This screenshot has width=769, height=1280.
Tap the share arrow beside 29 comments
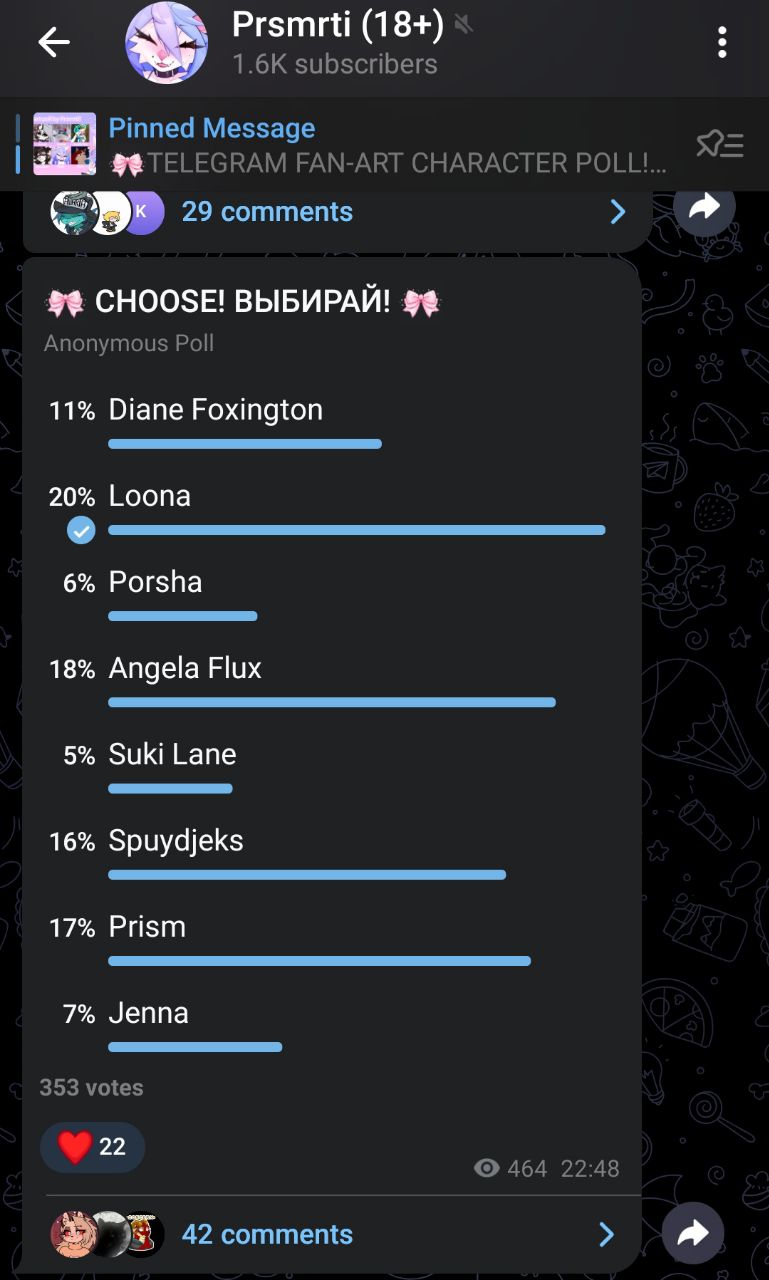click(x=704, y=208)
